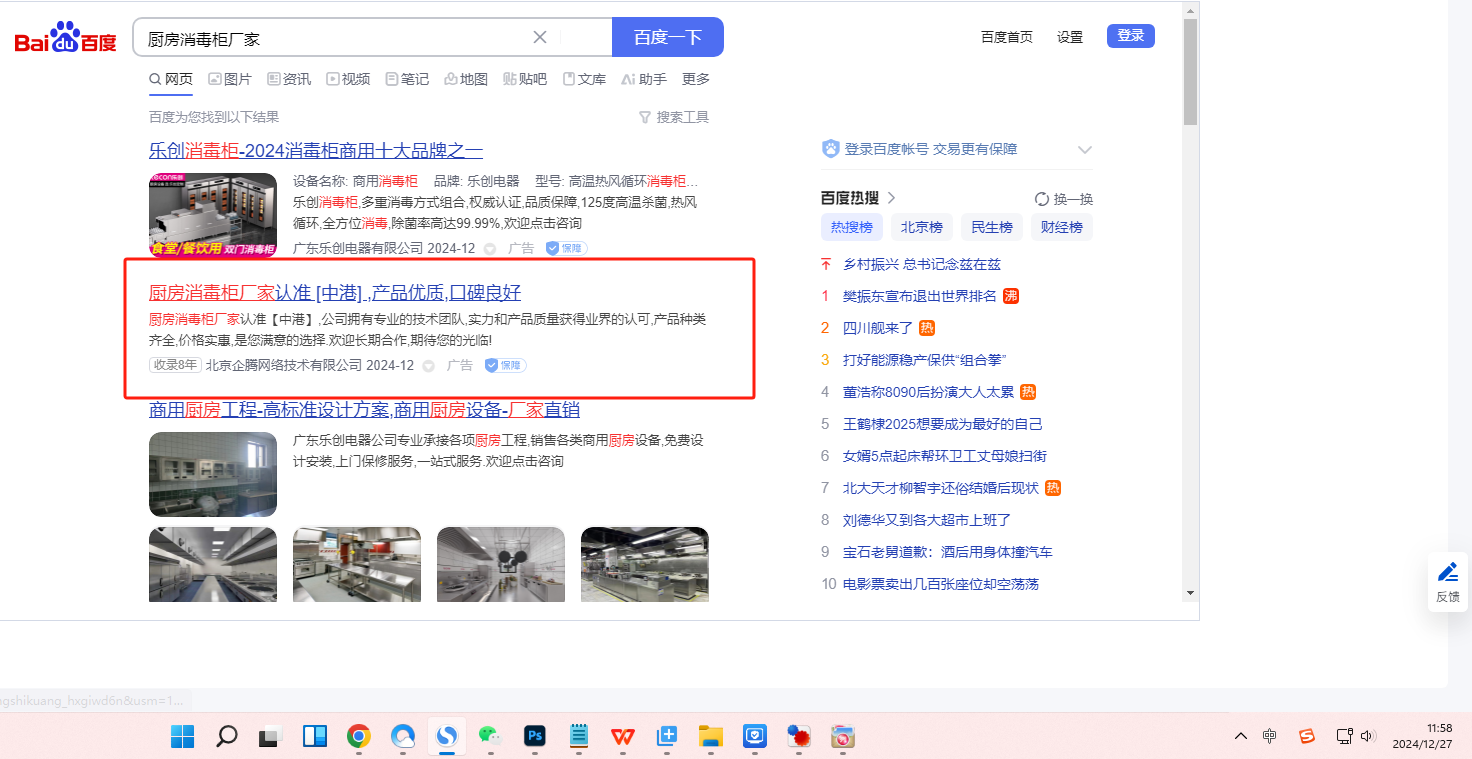Open hot search 刘德华又到各大超市上班了
The image size is (1472, 759).
[927, 520]
